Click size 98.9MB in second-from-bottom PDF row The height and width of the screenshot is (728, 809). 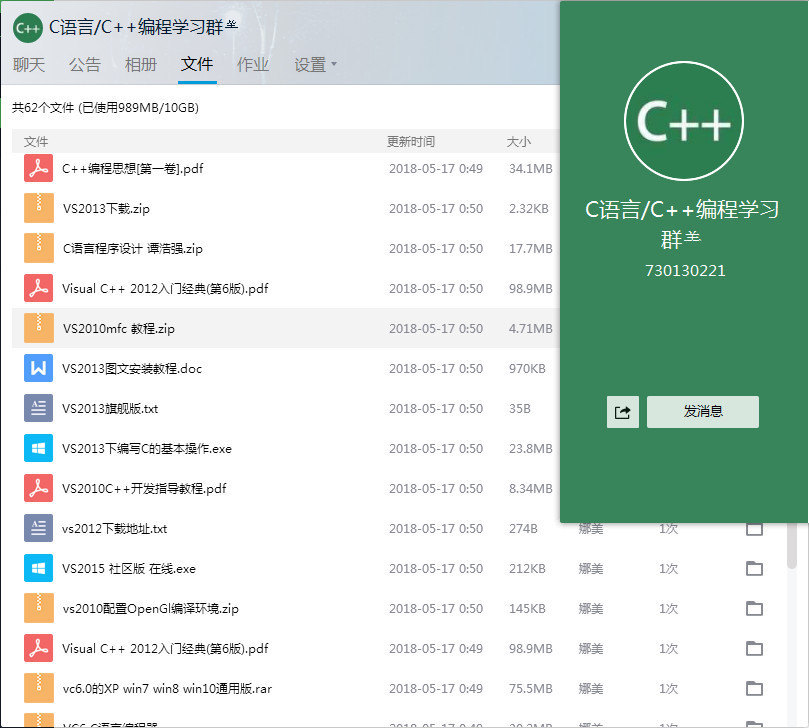click(530, 649)
